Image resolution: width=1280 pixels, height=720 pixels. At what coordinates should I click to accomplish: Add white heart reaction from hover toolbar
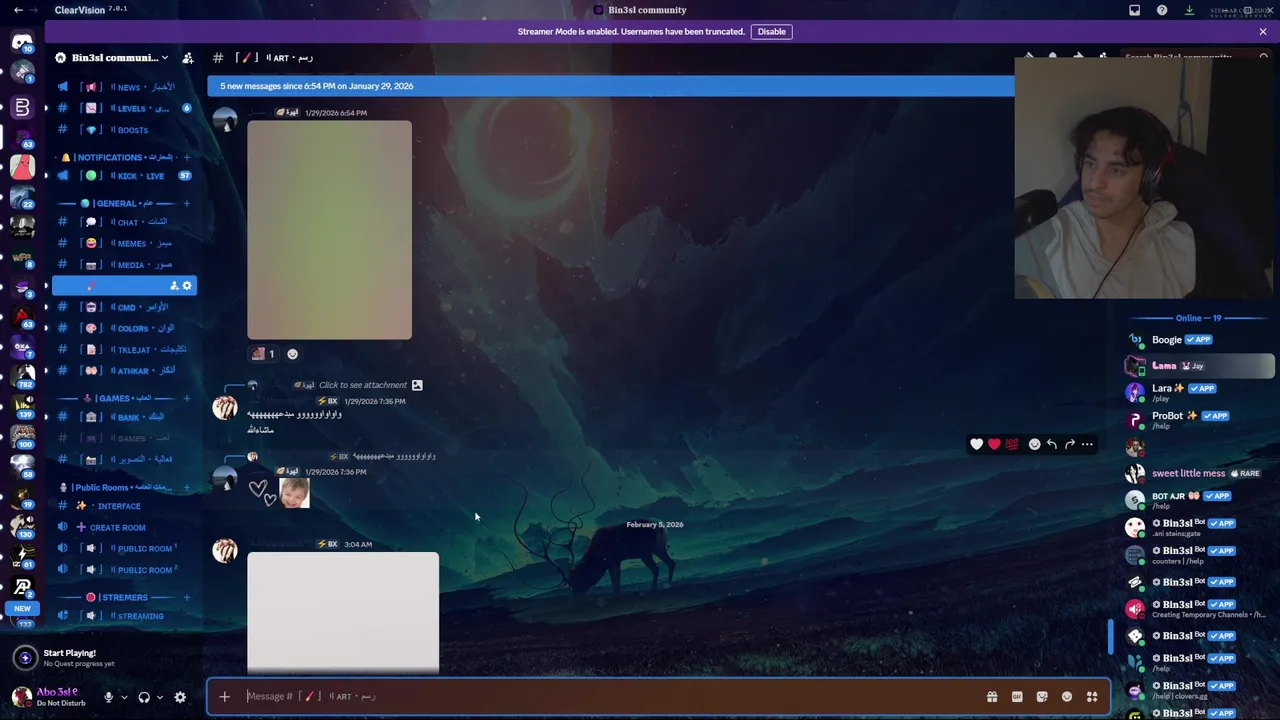click(977, 444)
